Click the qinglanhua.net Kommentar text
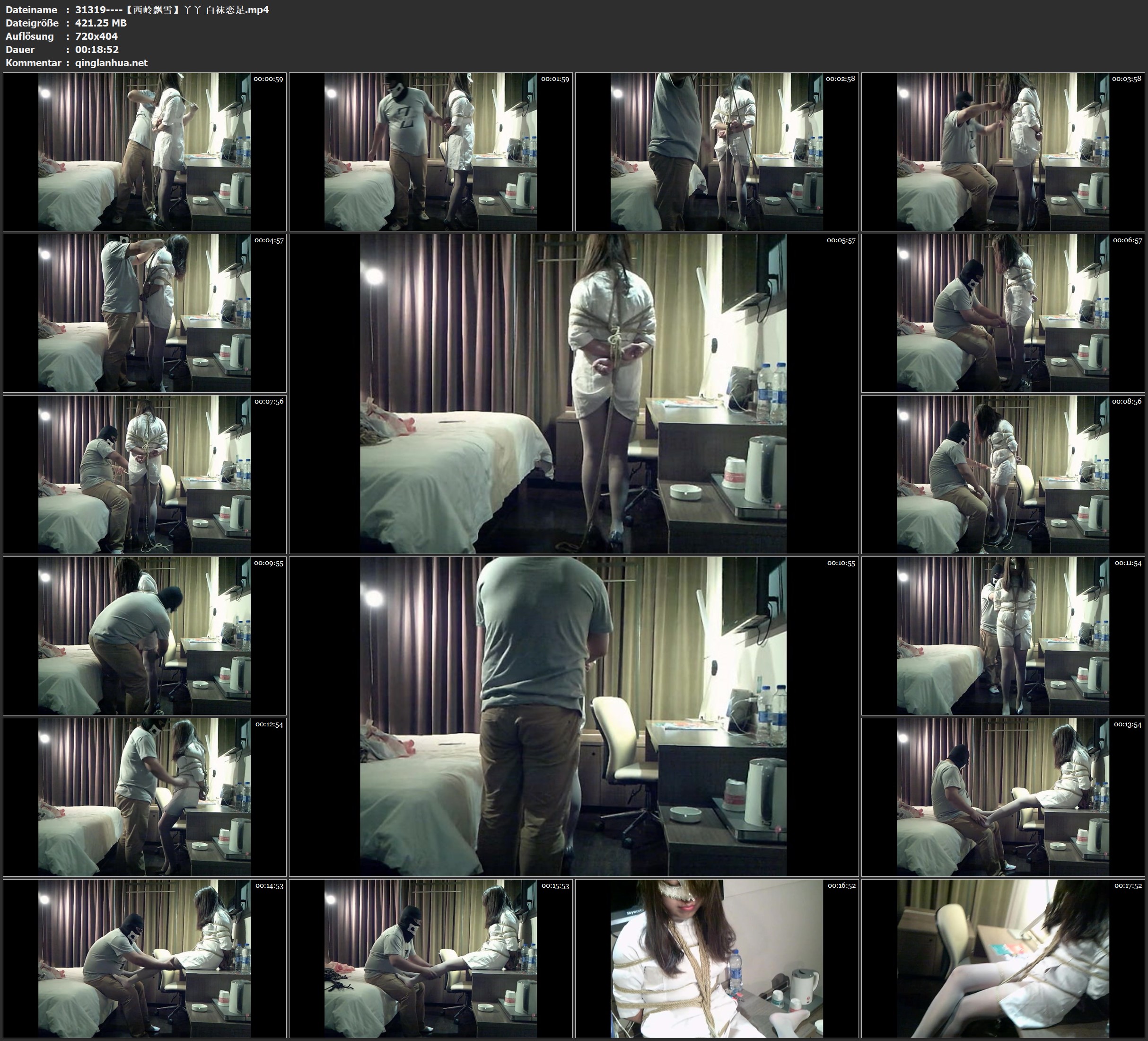This screenshot has width=1148, height=1041. (111, 62)
